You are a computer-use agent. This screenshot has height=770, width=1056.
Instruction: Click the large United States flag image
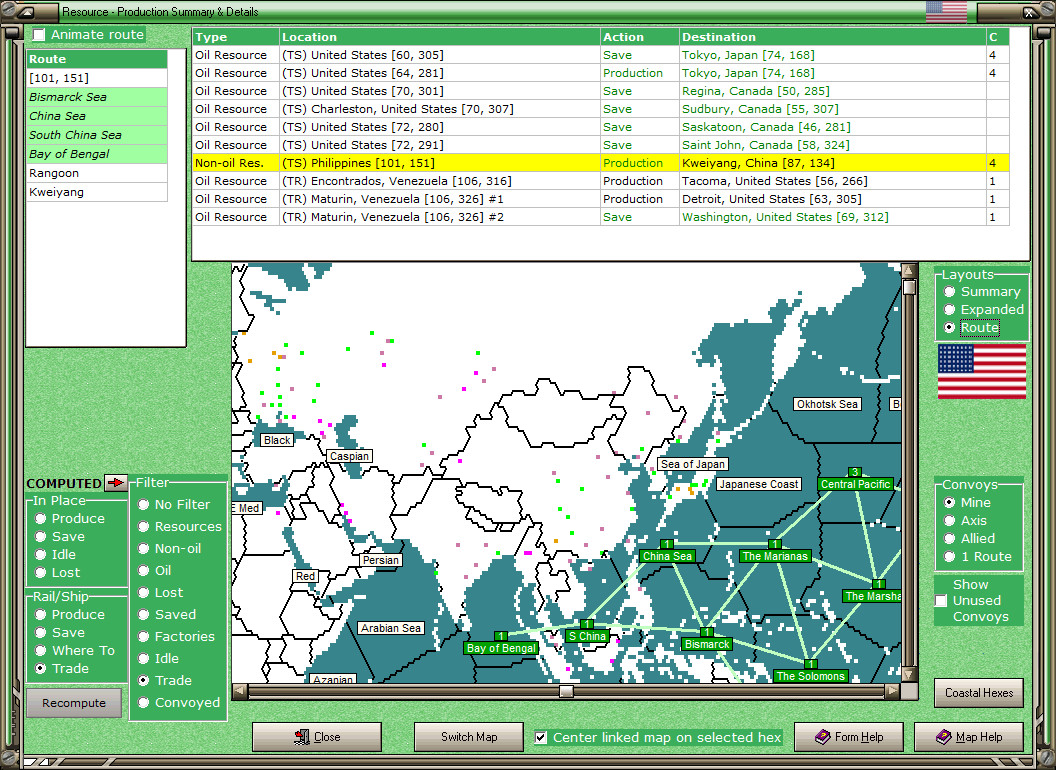click(x=981, y=372)
